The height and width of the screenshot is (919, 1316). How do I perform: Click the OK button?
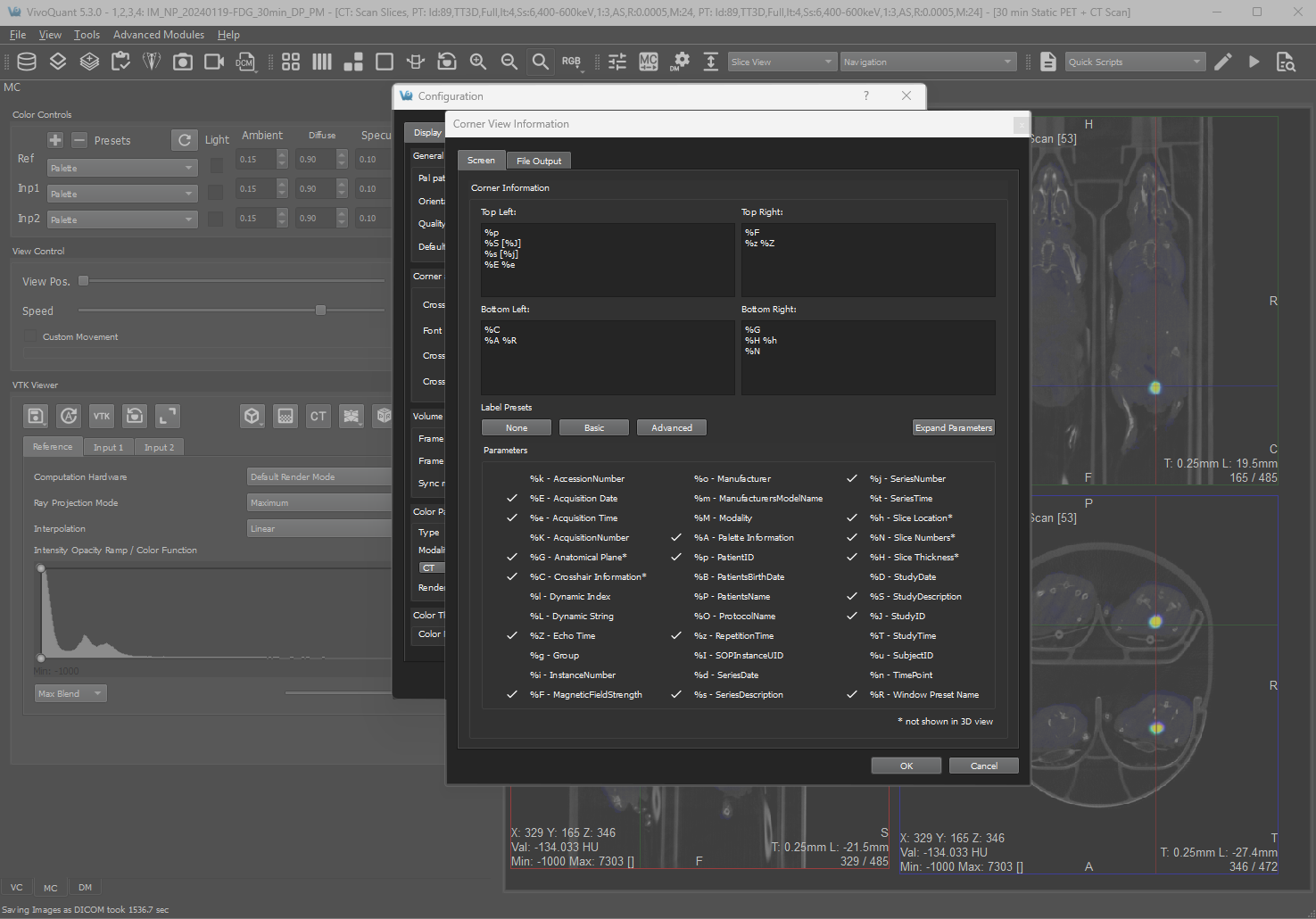pos(906,766)
